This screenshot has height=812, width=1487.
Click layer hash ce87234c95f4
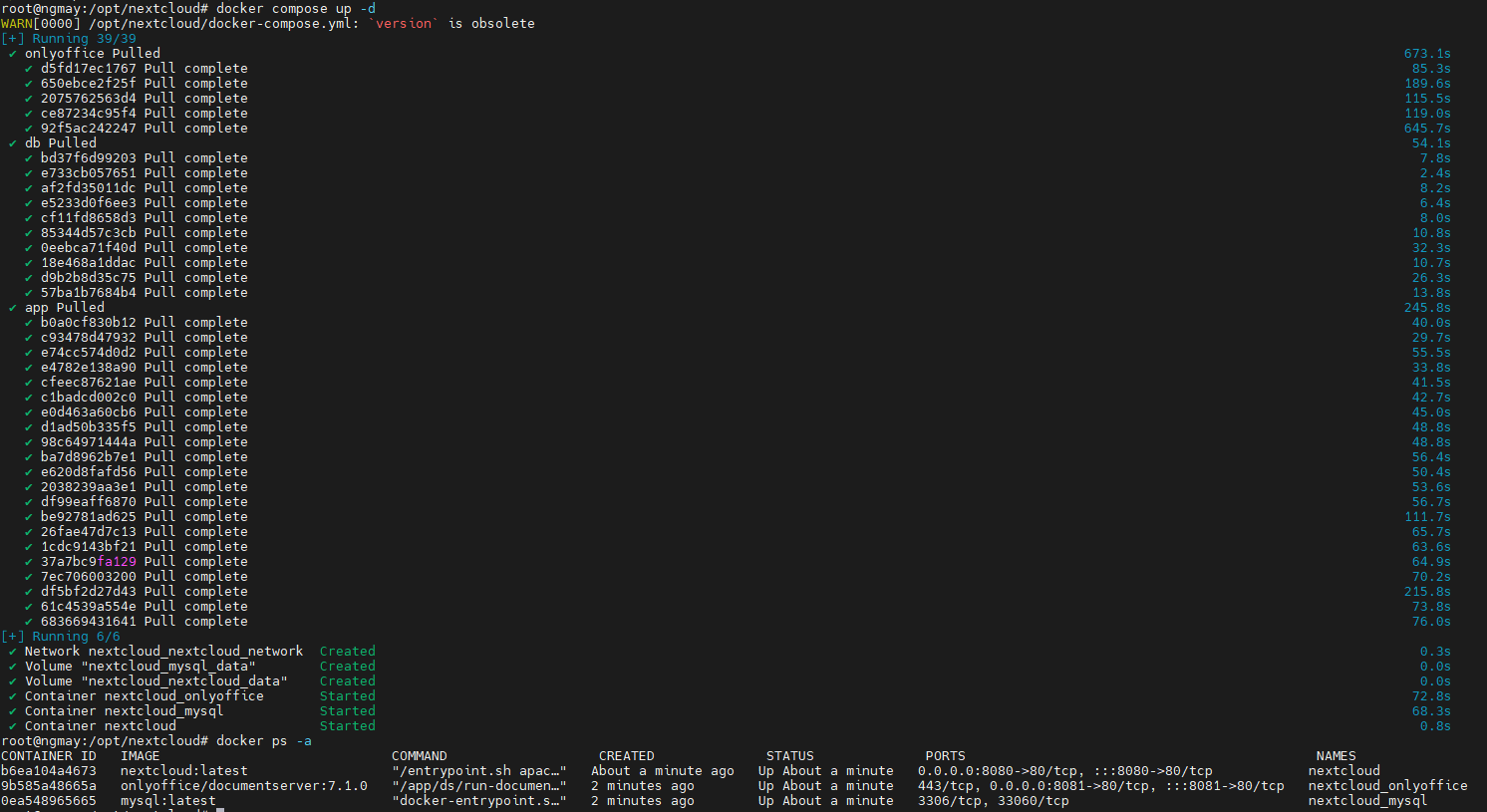tap(89, 113)
